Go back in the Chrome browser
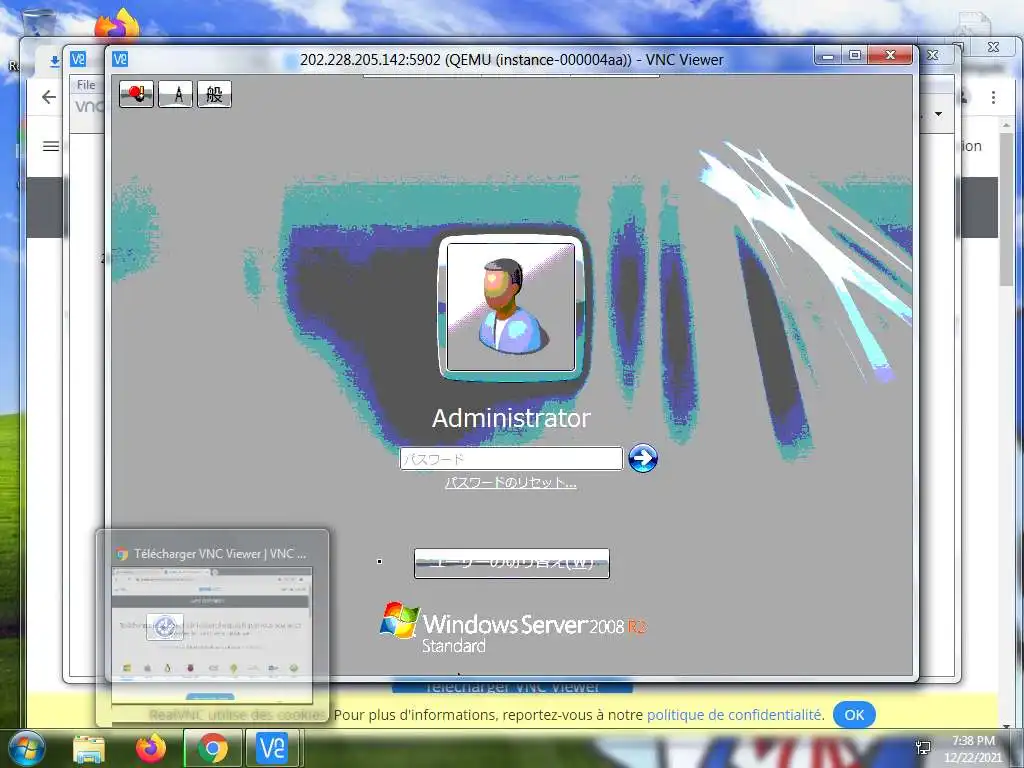 click(49, 97)
